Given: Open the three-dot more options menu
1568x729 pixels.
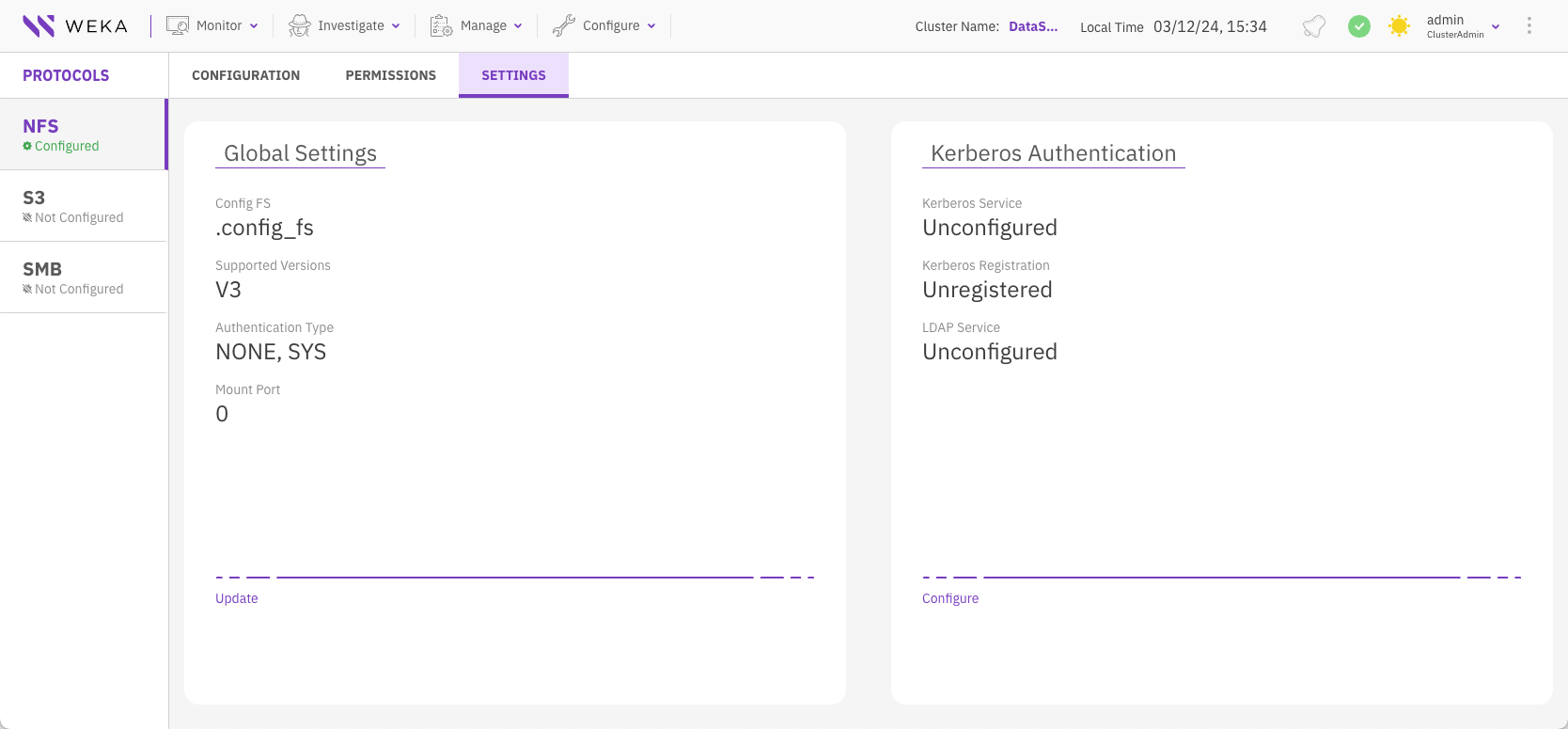Looking at the screenshot, I should point(1529,26).
